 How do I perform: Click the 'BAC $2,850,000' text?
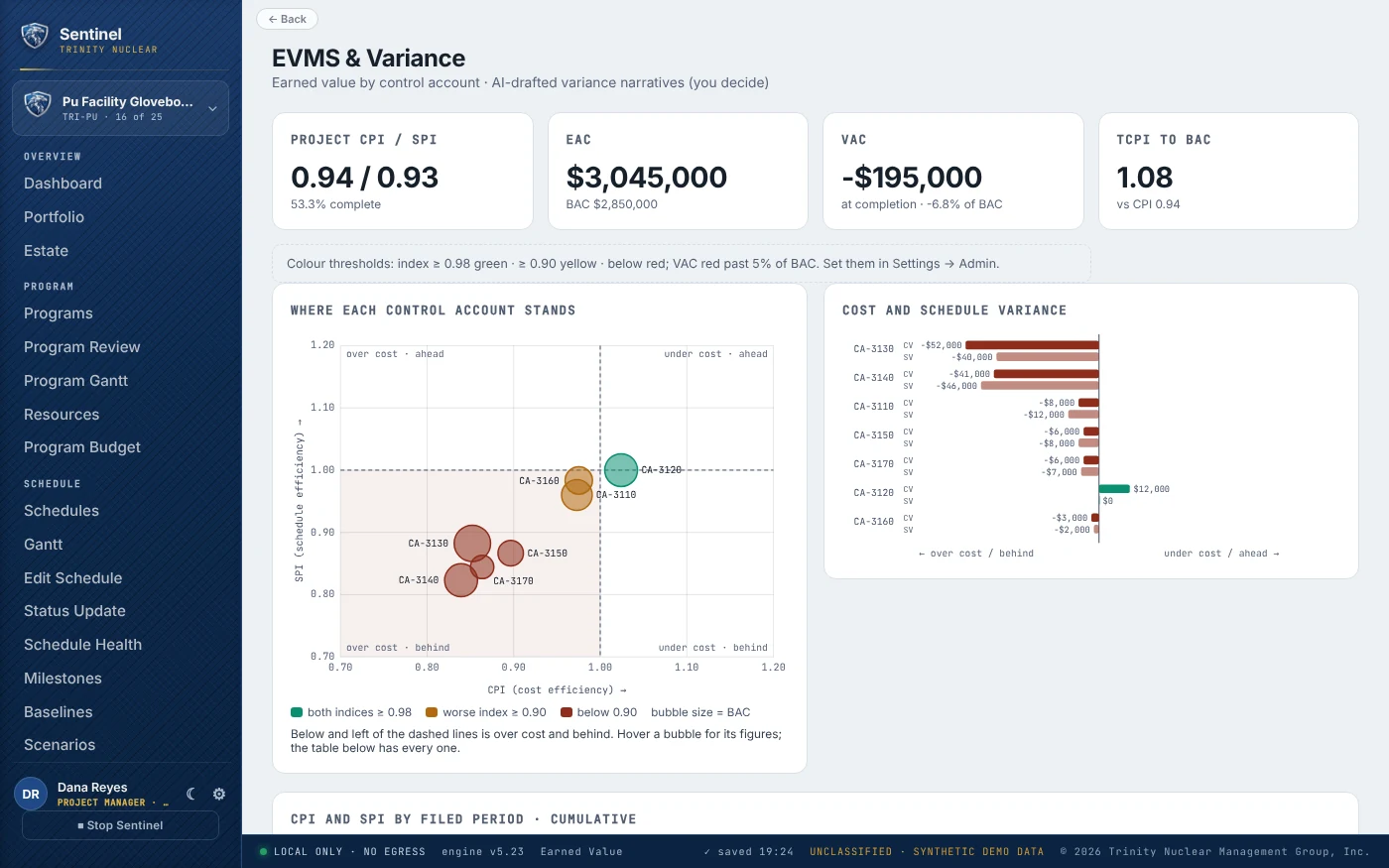[612, 204]
